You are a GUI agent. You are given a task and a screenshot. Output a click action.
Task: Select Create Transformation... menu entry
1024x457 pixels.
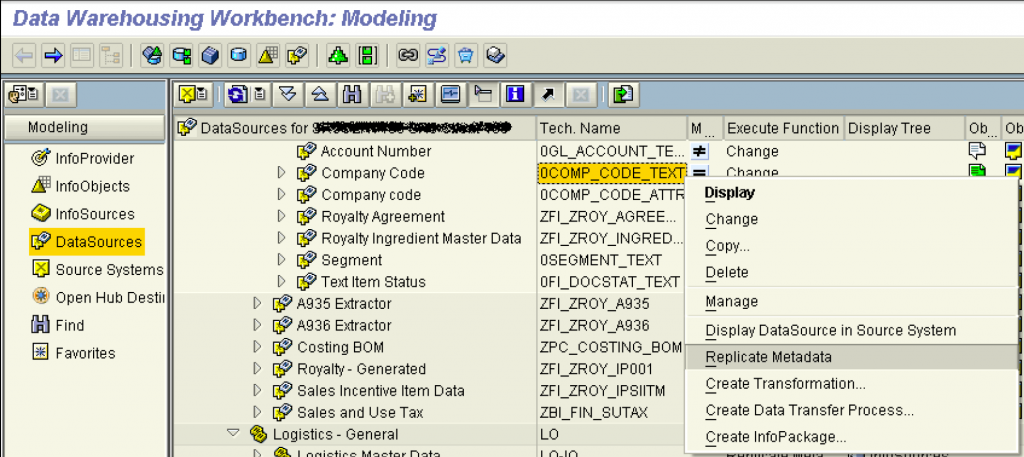(786, 384)
